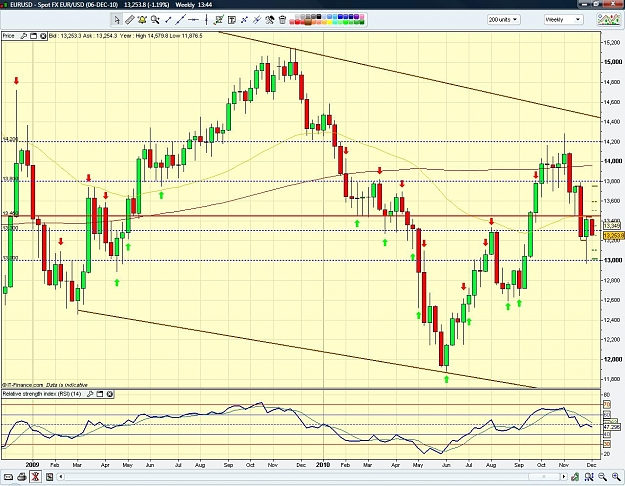
Task: Click the Bid/Ask year high low info text
Action: click(126, 36)
